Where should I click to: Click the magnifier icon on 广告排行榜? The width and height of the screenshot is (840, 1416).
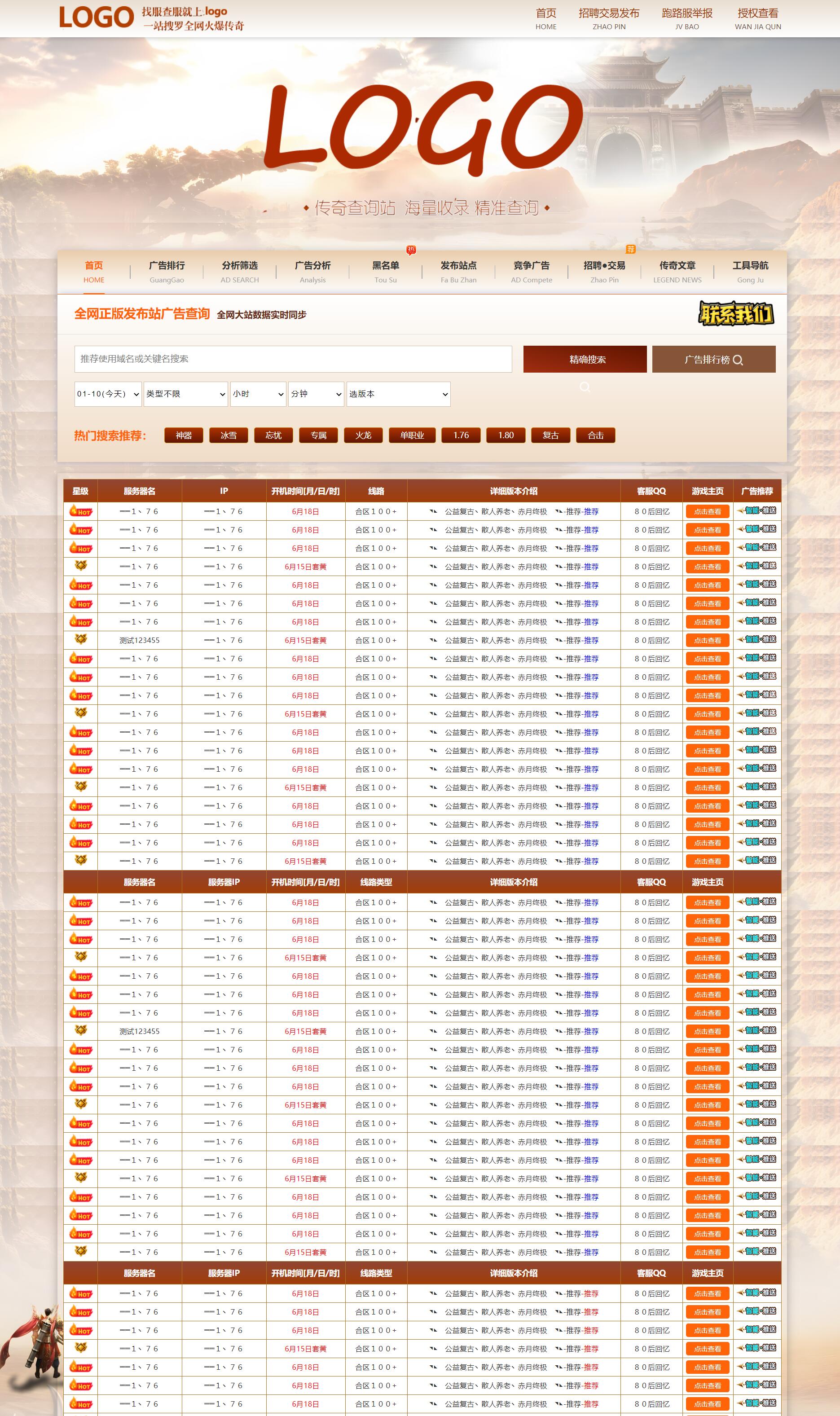pos(738,360)
